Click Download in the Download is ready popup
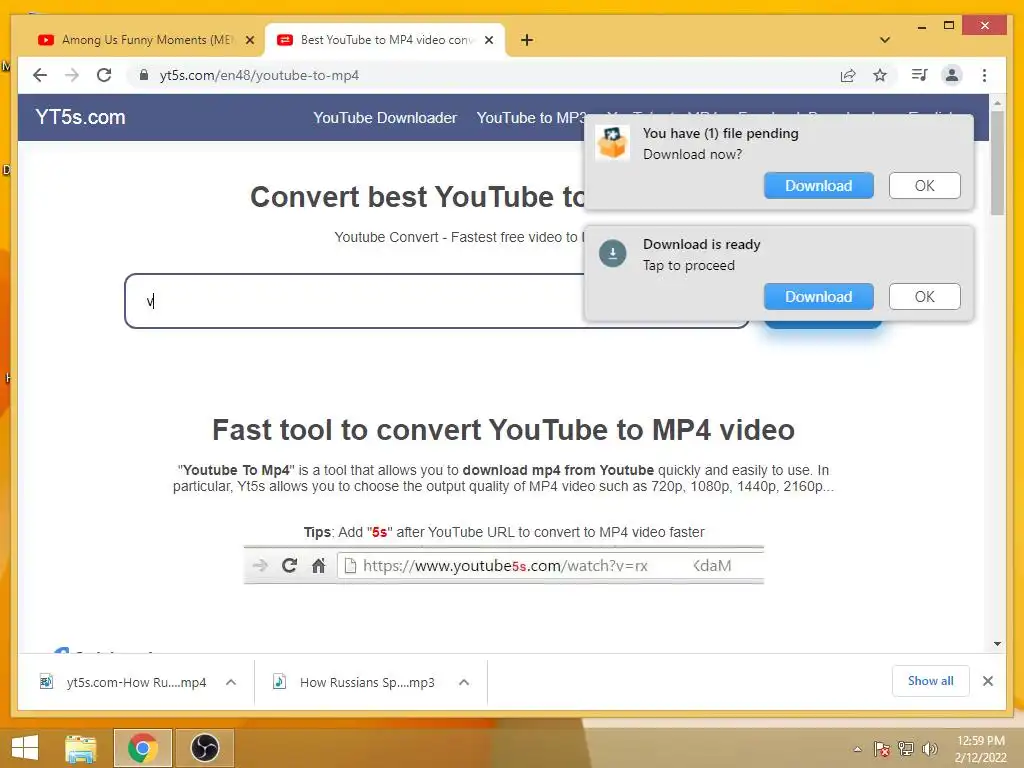The image size is (1024, 768). tap(818, 296)
